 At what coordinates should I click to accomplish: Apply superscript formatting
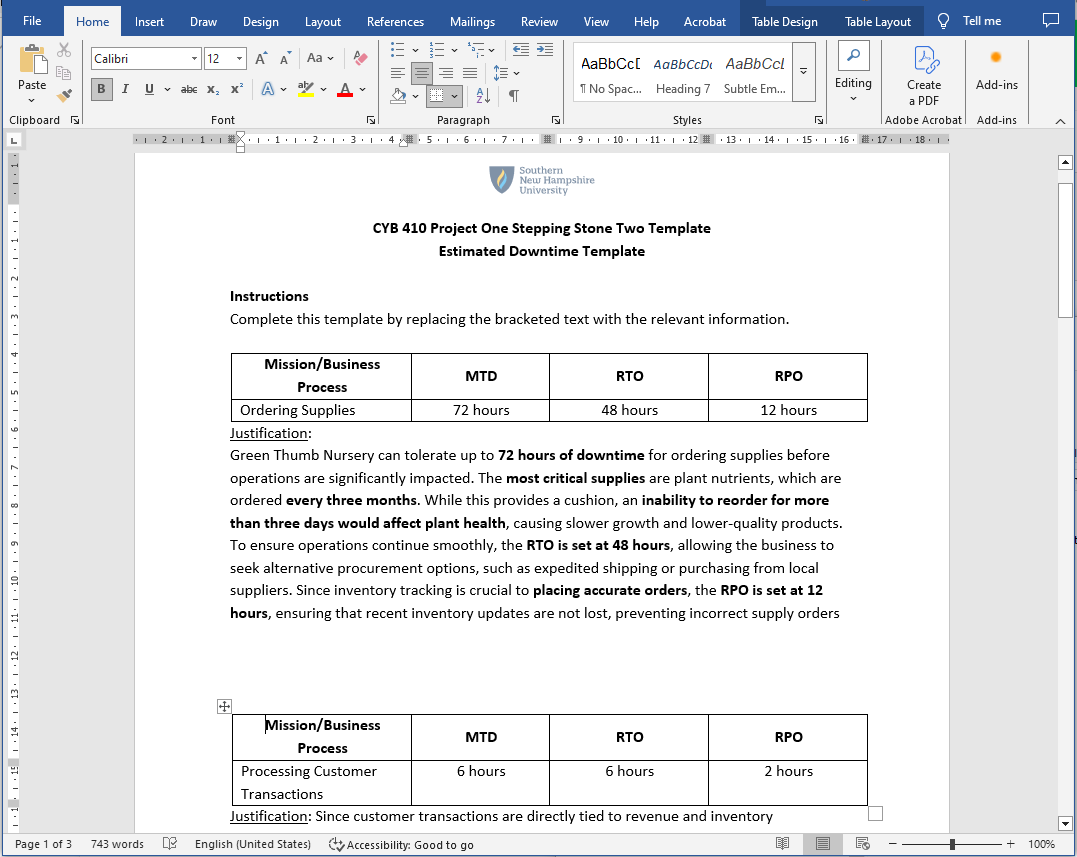[237, 89]
